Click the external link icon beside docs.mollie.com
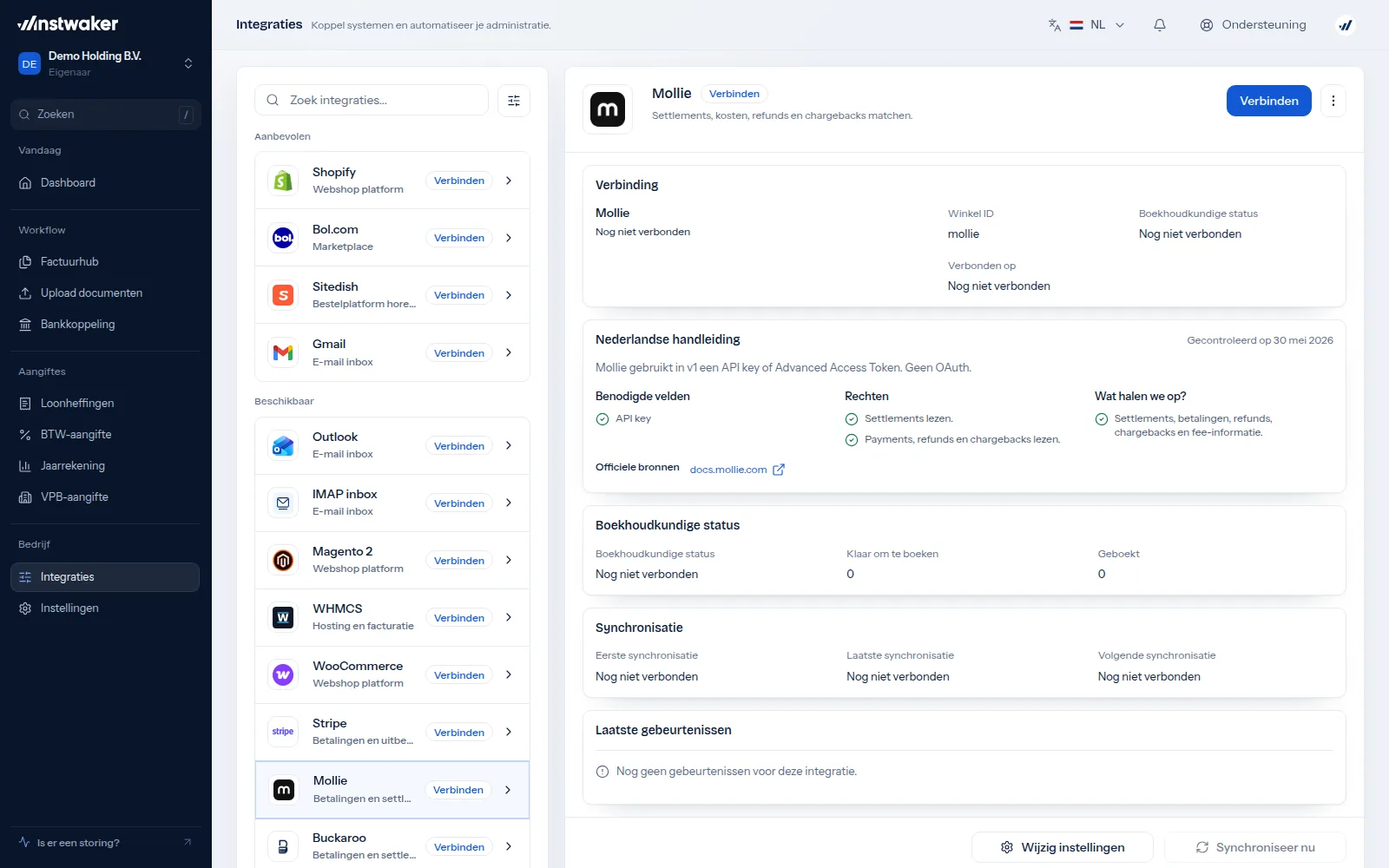This screenshot has width=1389, height=868. pos(779,470)
